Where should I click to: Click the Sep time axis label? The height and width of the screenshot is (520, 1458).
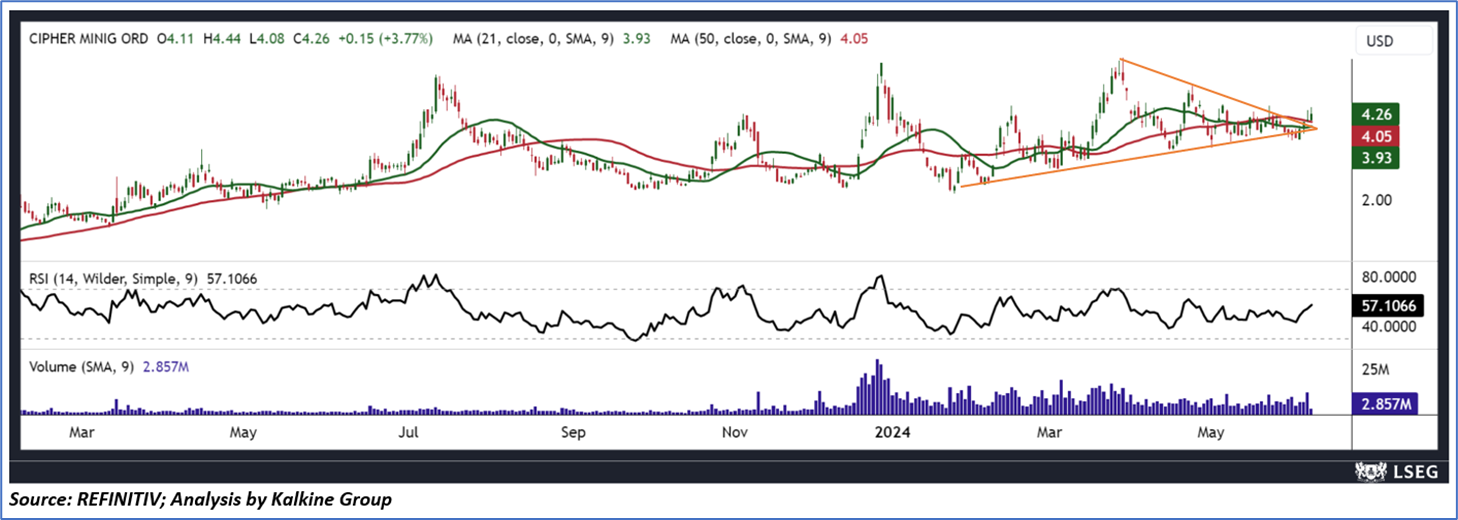pos(572,433)
